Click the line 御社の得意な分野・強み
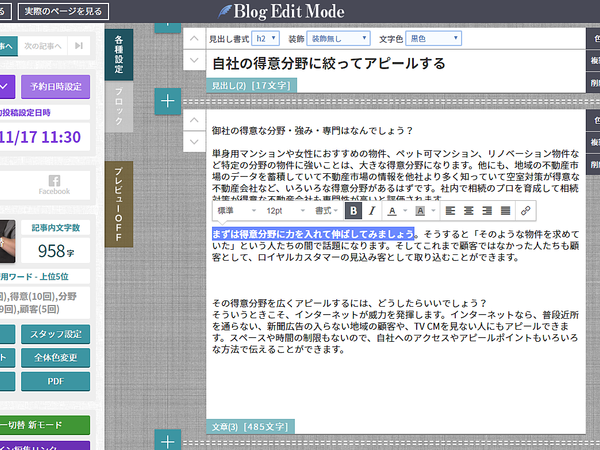This screenshot has width=600, height=450. [312, 131]
